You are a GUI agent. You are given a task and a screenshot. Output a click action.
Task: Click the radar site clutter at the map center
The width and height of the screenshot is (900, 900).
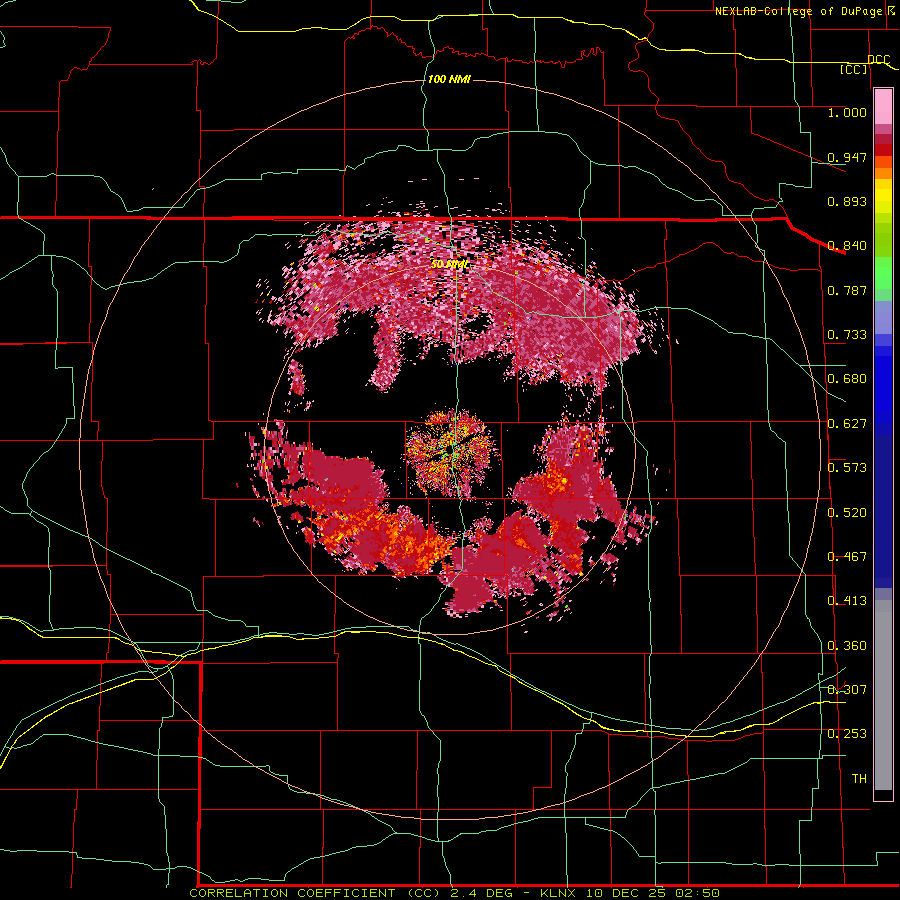[452, 452]
